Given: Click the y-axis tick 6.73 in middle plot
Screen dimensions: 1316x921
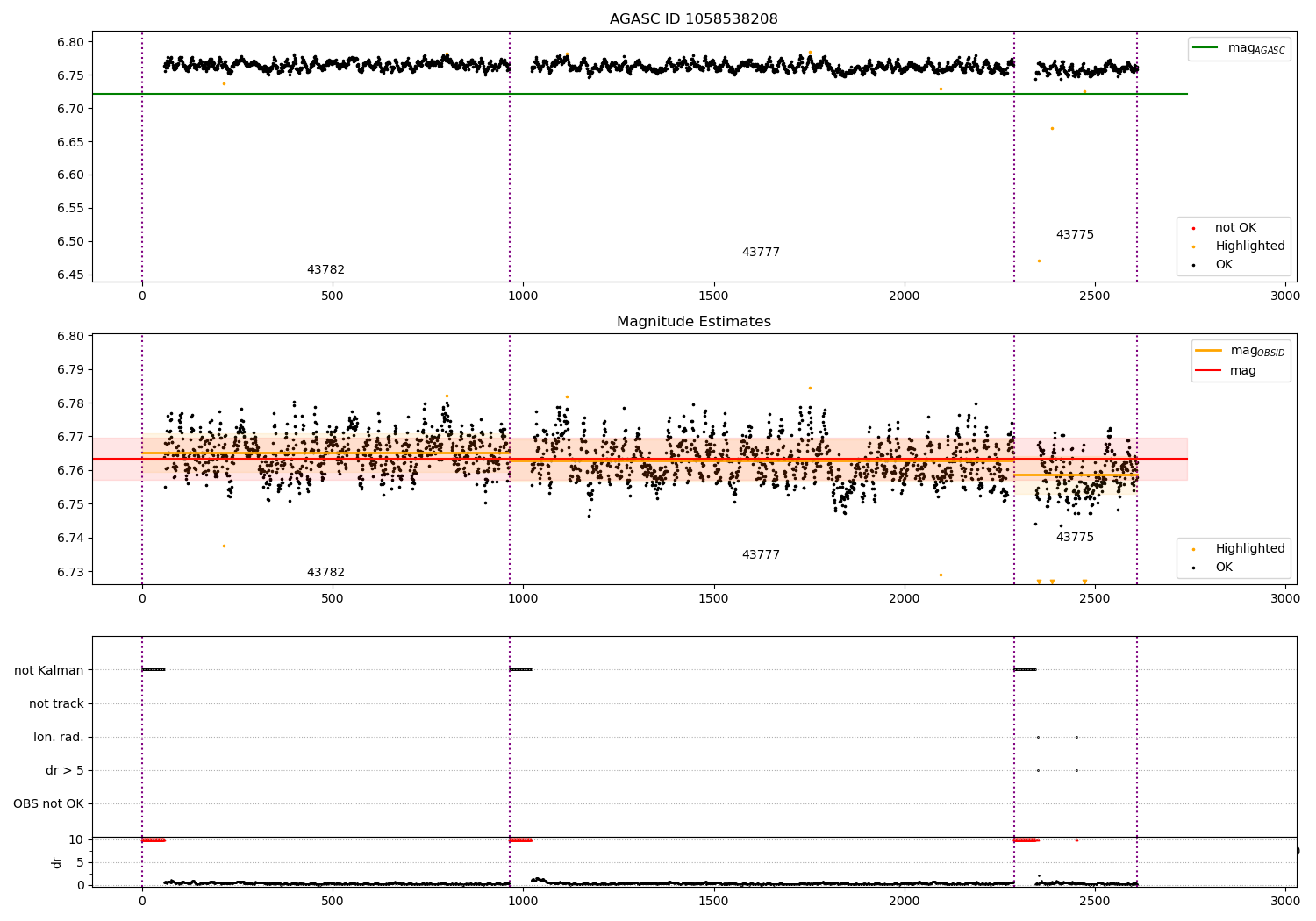Looking at the screenshot, I should coord(70,572).
